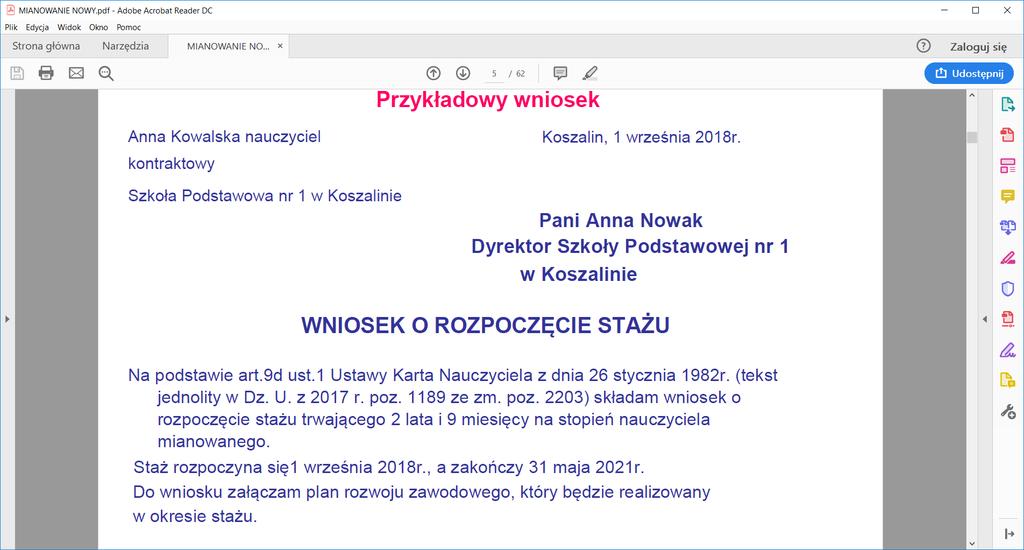Open the Edycja menu

[x=37, y=27]
